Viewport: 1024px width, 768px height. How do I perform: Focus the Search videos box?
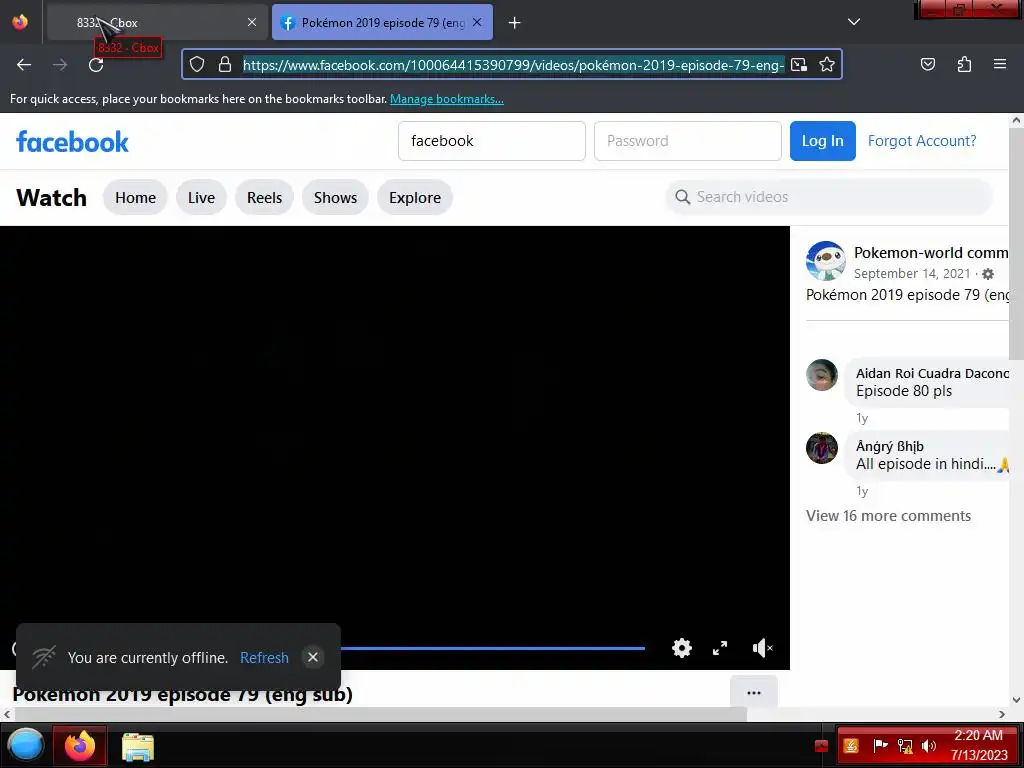(x=829, y=197)
